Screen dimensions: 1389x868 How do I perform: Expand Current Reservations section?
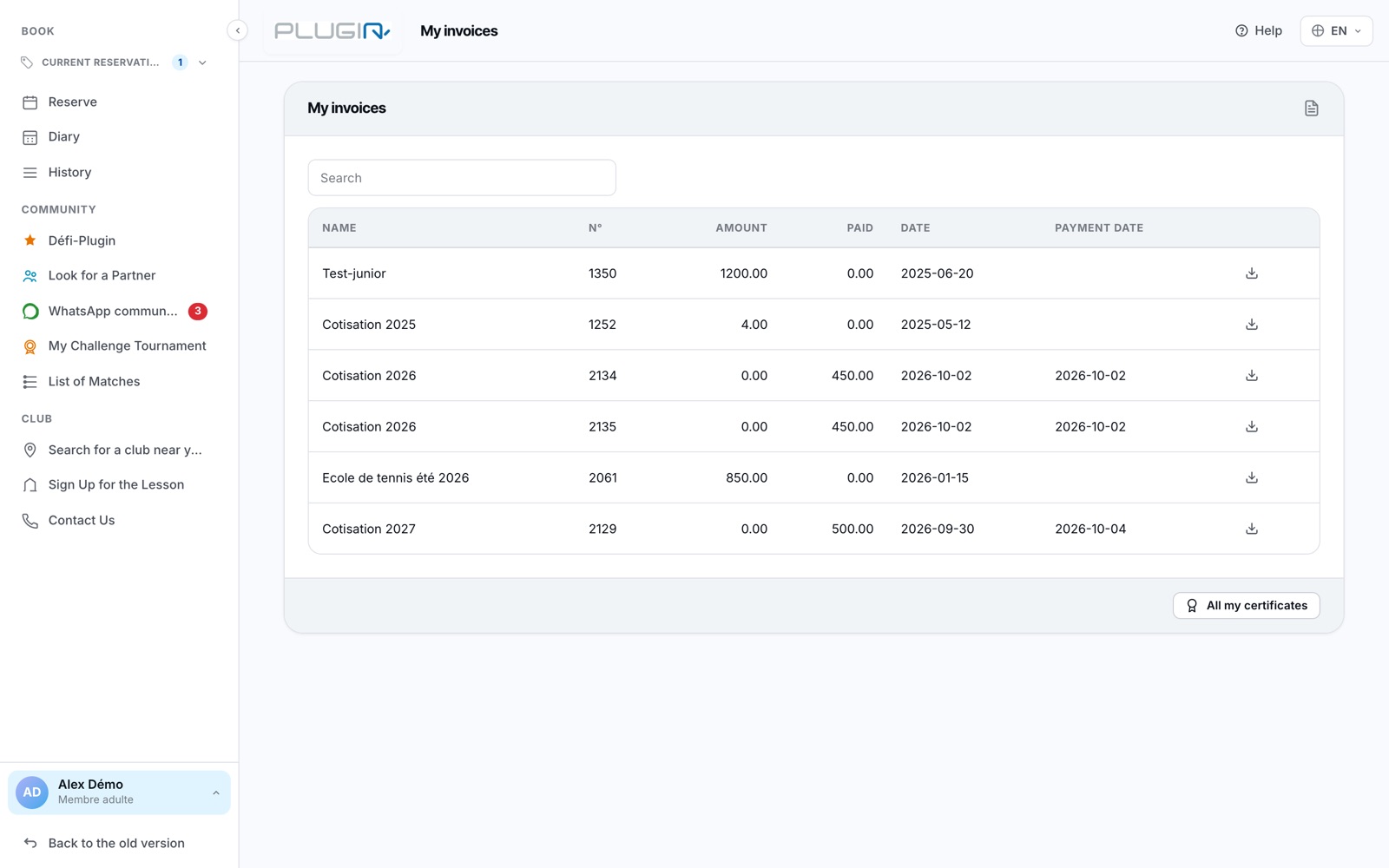click(202, 62)
